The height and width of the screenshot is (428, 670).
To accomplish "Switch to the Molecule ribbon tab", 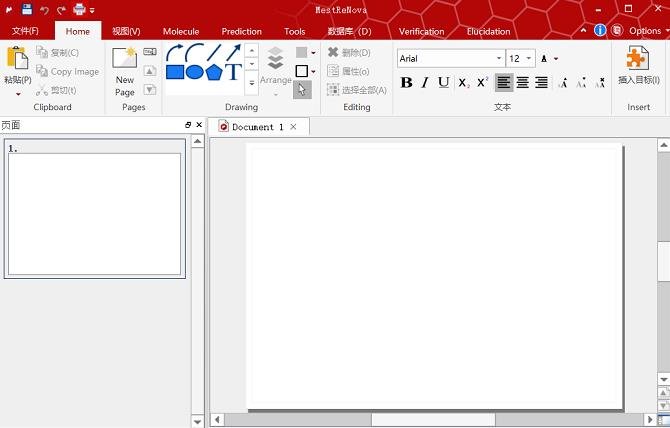I will (x=181, y=32).
